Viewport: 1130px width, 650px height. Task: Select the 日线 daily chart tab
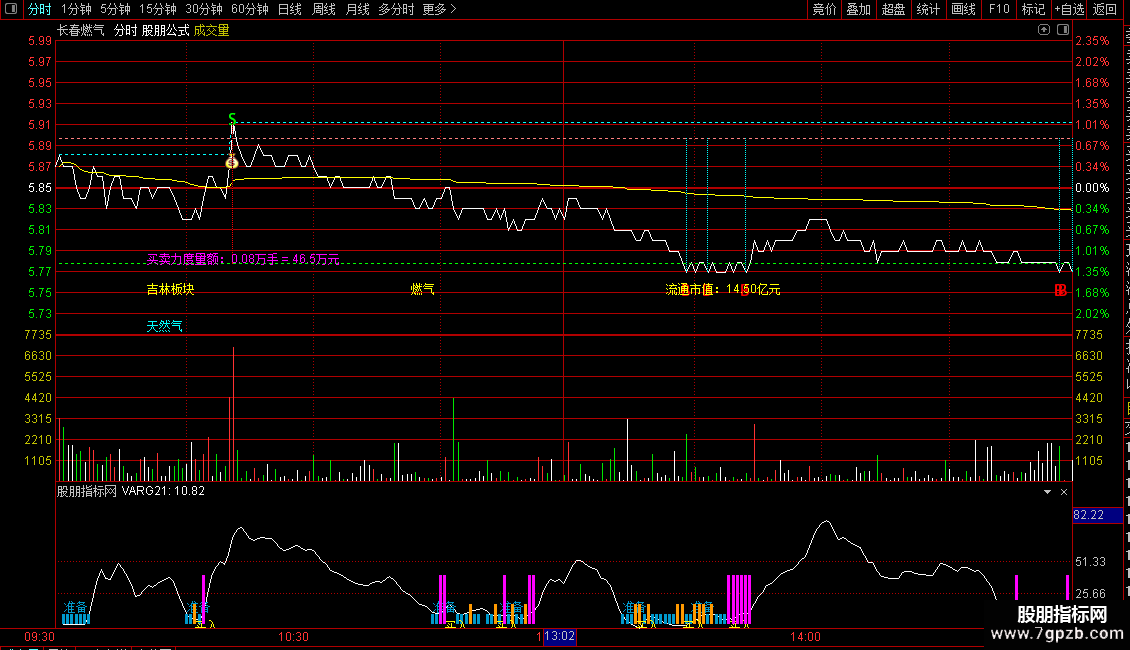290,9
